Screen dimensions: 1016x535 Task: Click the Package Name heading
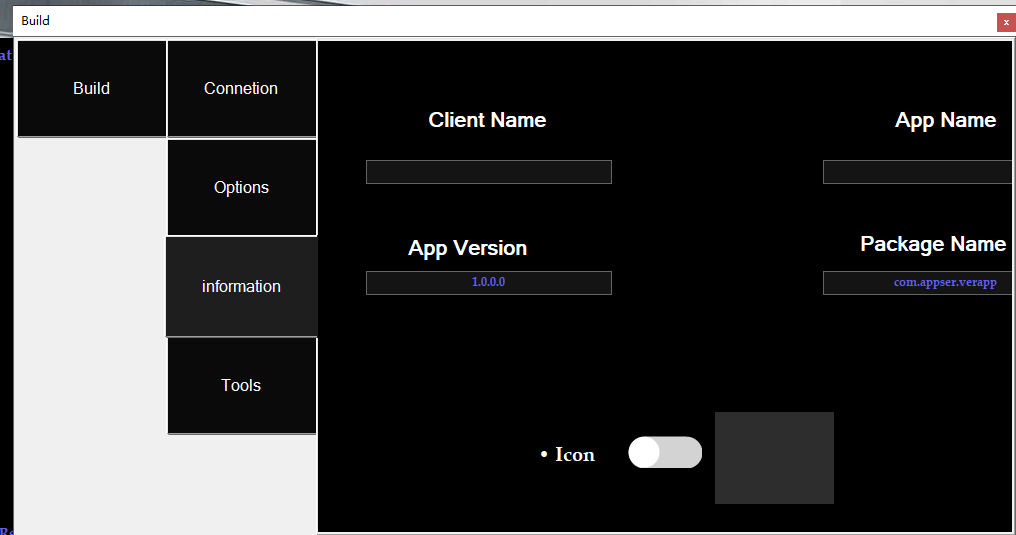click(932, 244)
